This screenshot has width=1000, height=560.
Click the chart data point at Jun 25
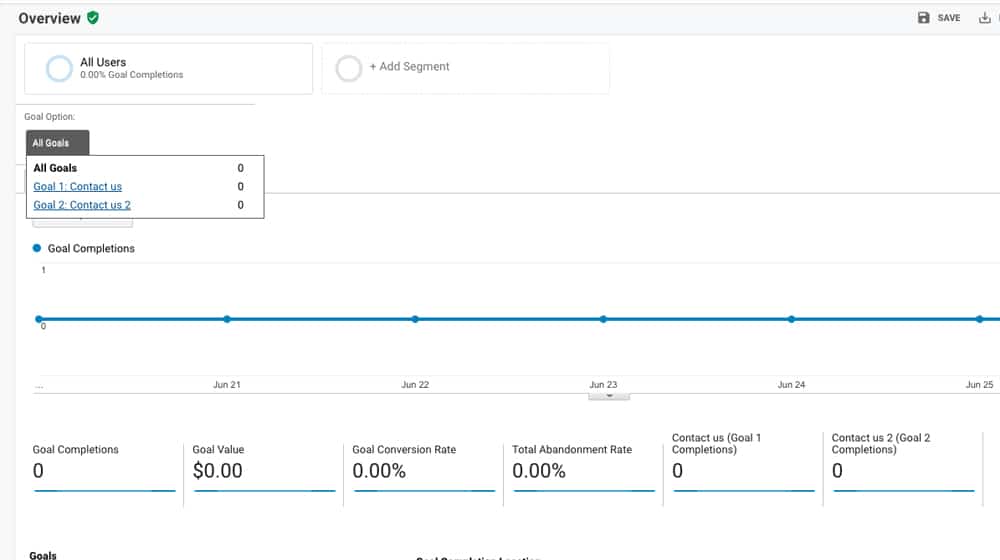(x=980, y=319)
